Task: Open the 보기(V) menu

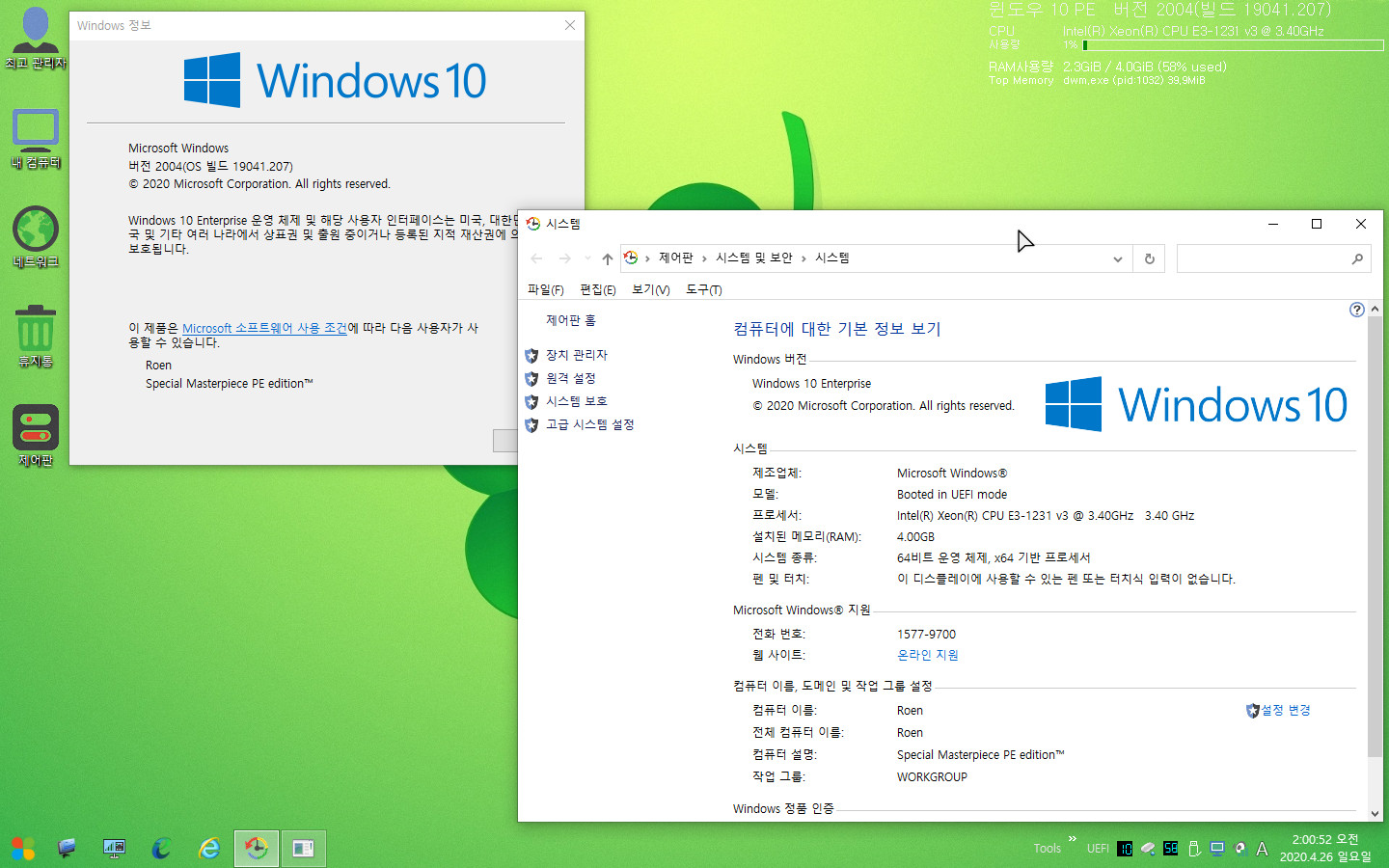Action: pyautogui.click(x=651, y=289)
